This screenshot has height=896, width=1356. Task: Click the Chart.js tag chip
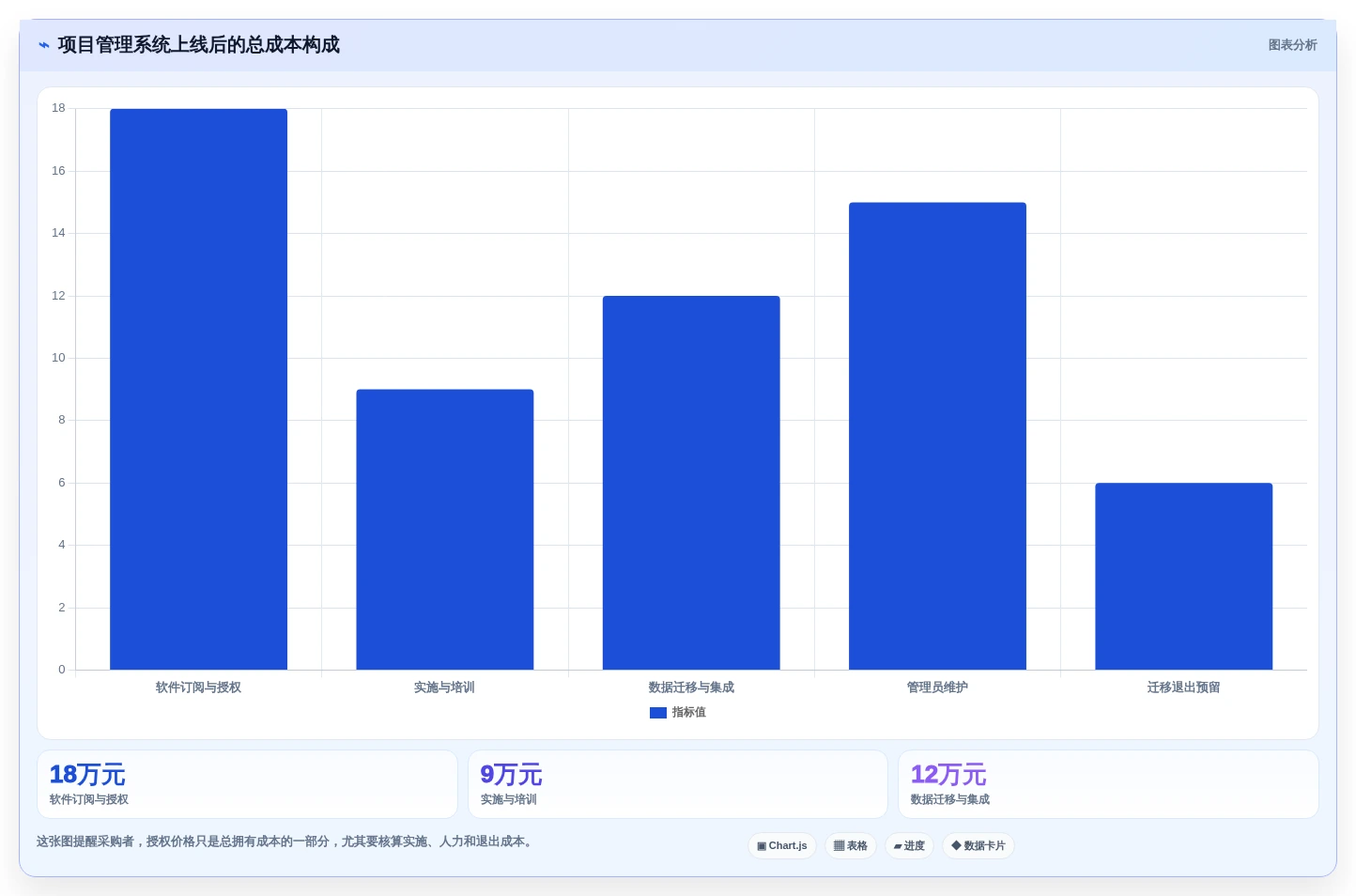coord(782,846)
